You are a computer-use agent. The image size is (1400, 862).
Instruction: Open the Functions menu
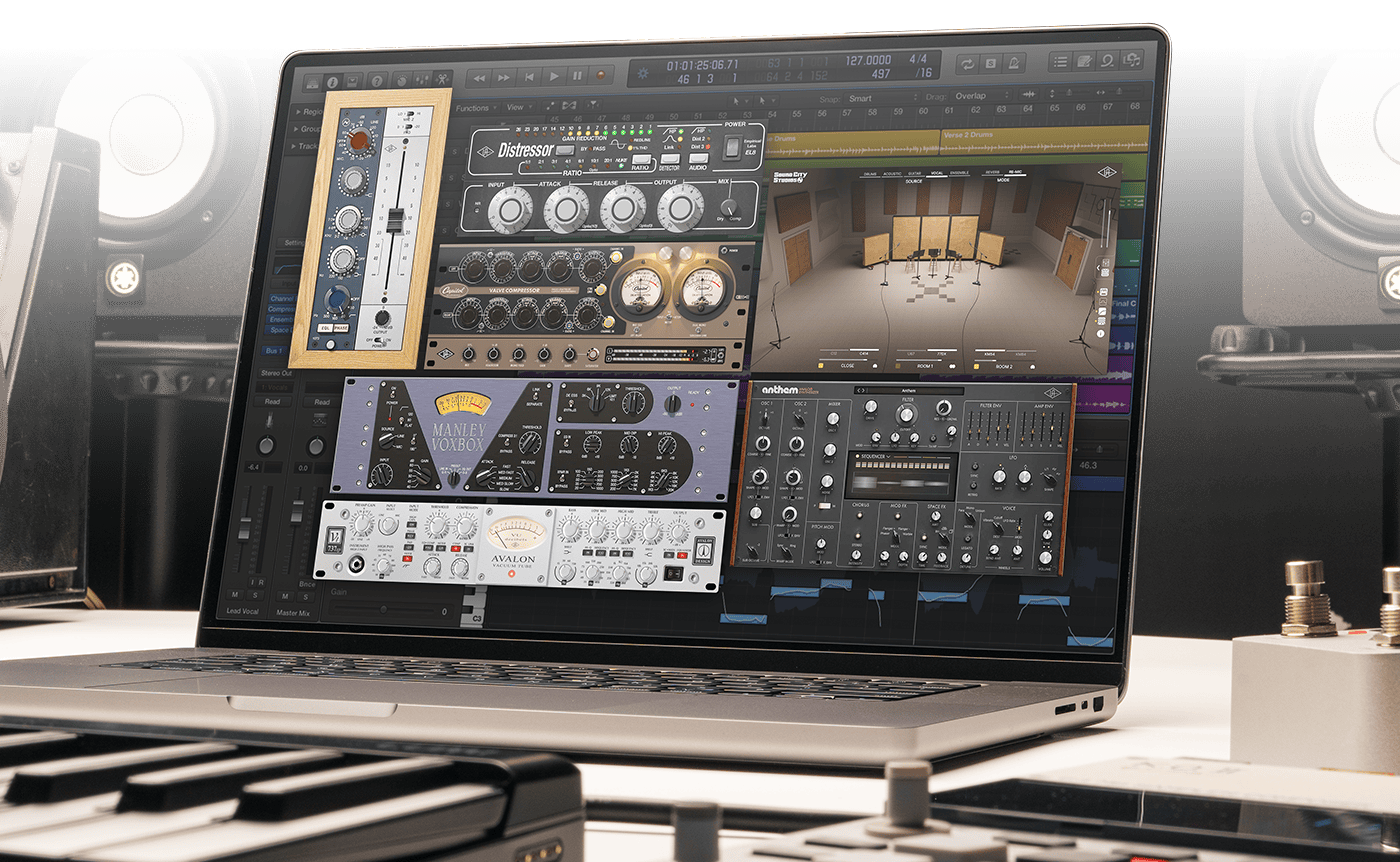click(x=474, y=107)
